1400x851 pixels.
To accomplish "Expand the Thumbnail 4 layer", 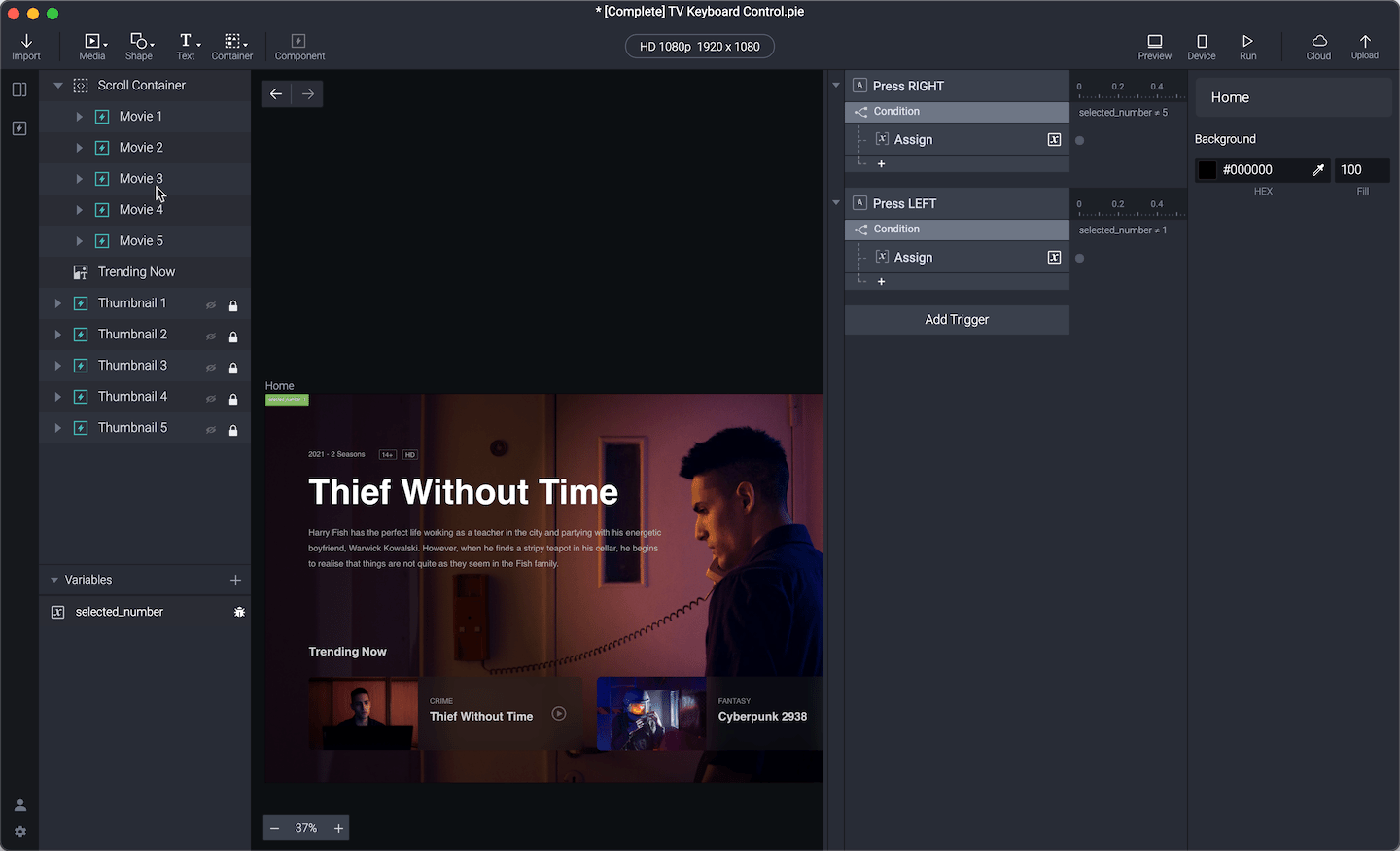I will point(58,397).
